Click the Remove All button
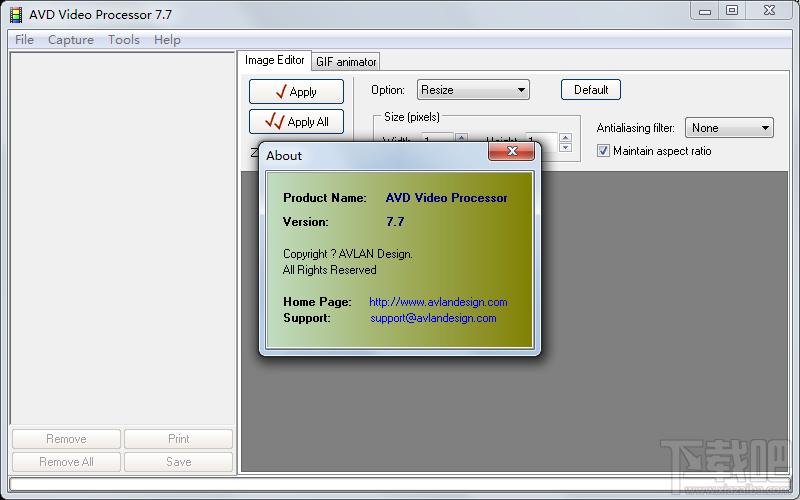This screenshot has height=500, width=800. pos(66,462)
